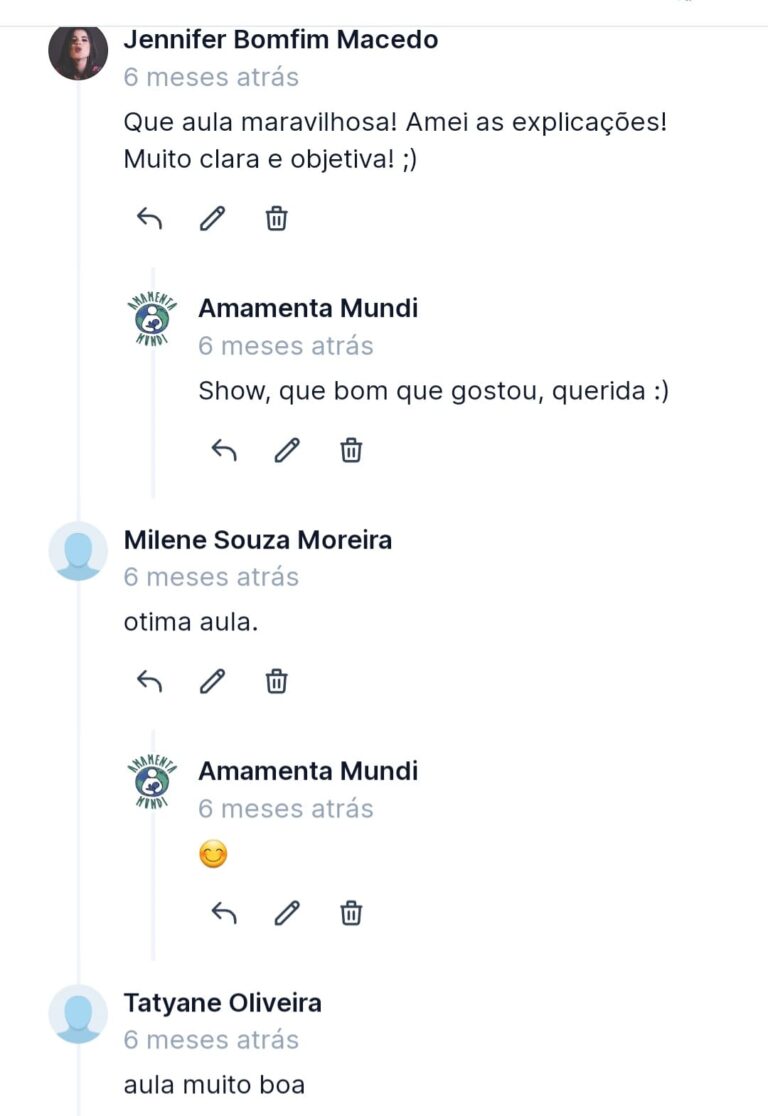Edit the 'Show, que bom que gostou' reply
The width and height of the screenshot is (768, 1116).
[x=287, y=450]
